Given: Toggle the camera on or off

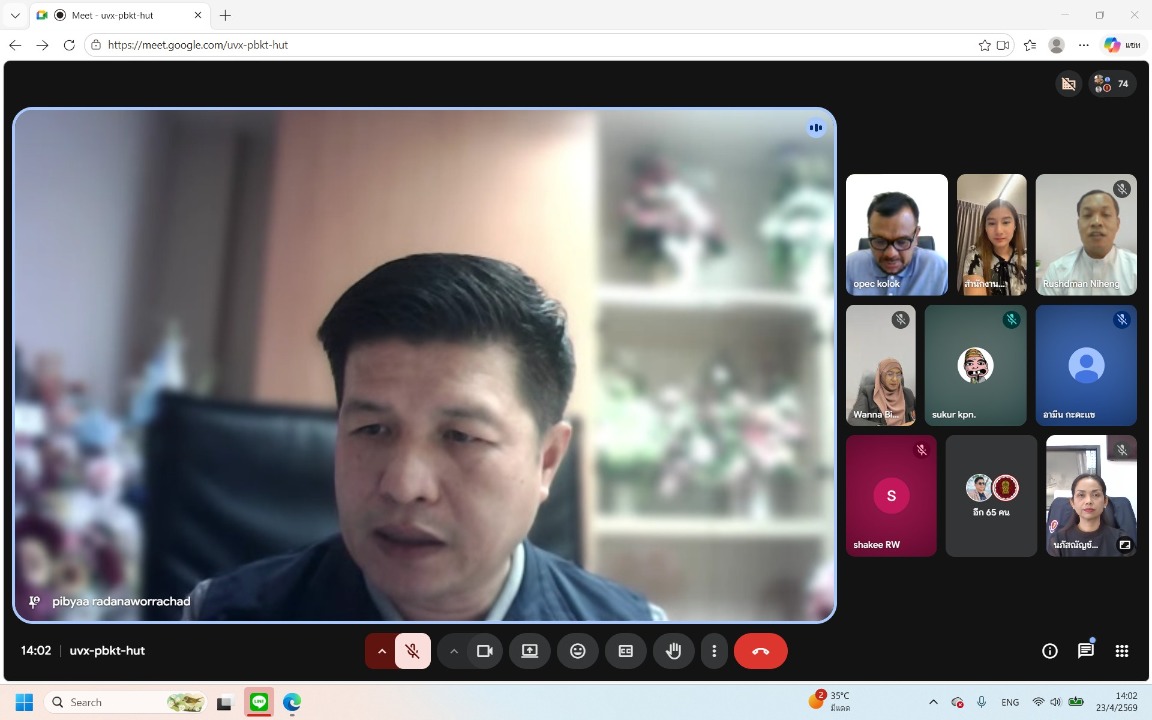Looking at the screenshot, I should click(485, 651).
